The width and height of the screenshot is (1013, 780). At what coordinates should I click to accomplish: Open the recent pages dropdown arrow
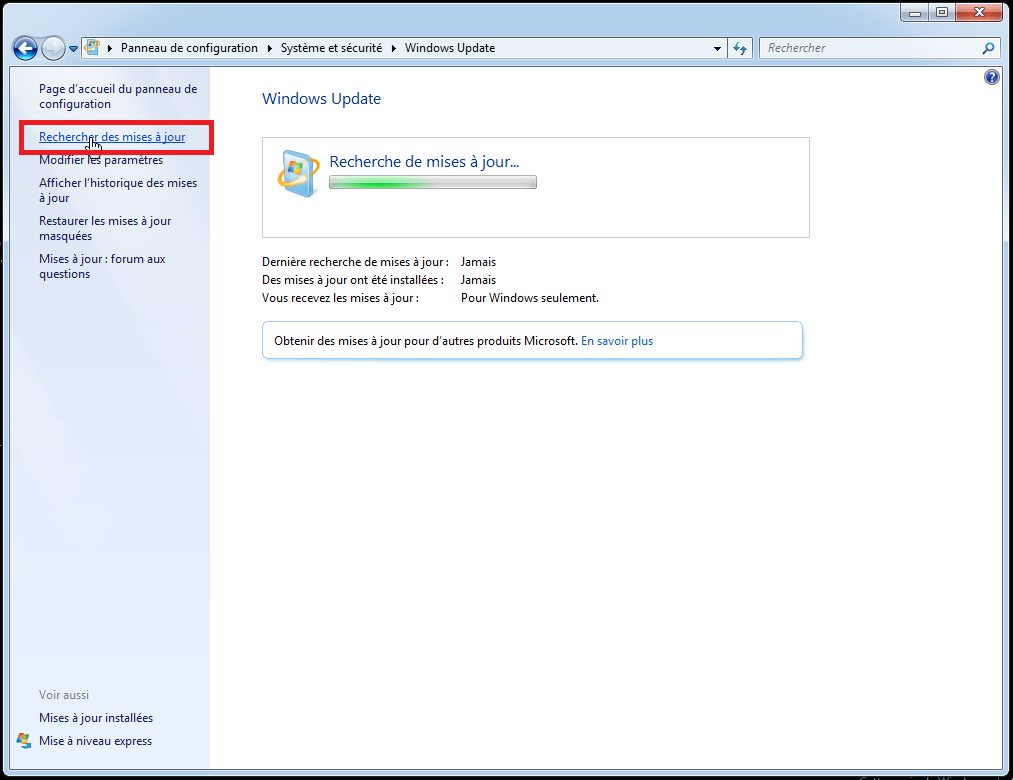(74, 48)
